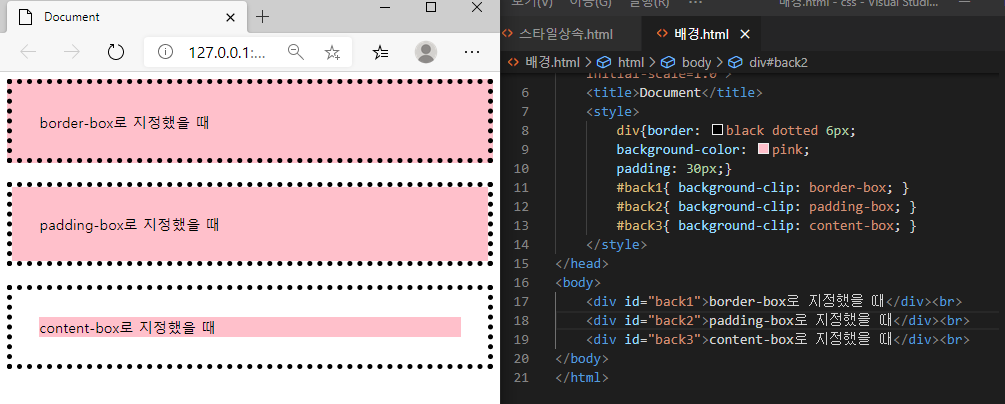The width and height of the screenshot is (1005, 404).
Task: Click line number 18 in the editor
Action: coord(522,320)
